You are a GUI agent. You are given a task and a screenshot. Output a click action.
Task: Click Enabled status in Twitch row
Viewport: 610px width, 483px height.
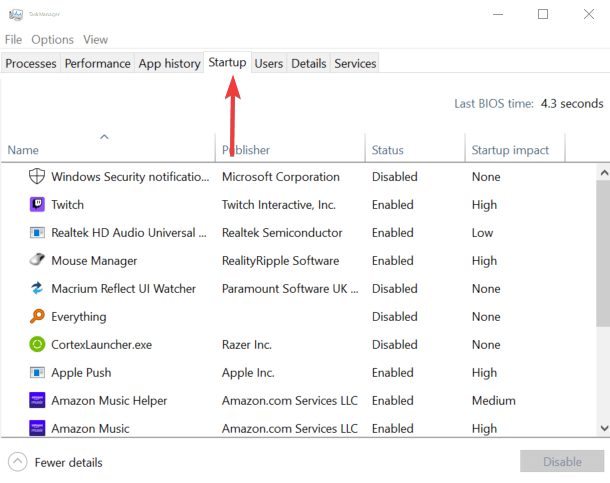coord(393,205)
